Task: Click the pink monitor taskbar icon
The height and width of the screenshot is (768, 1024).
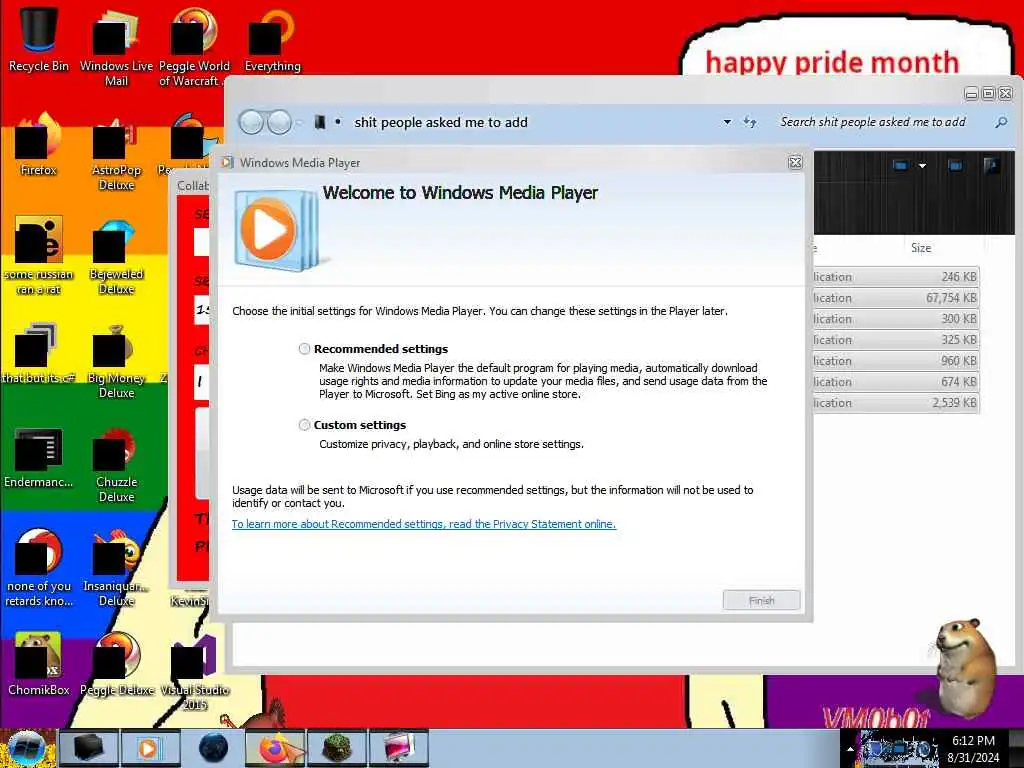Action: click(399, 748)
